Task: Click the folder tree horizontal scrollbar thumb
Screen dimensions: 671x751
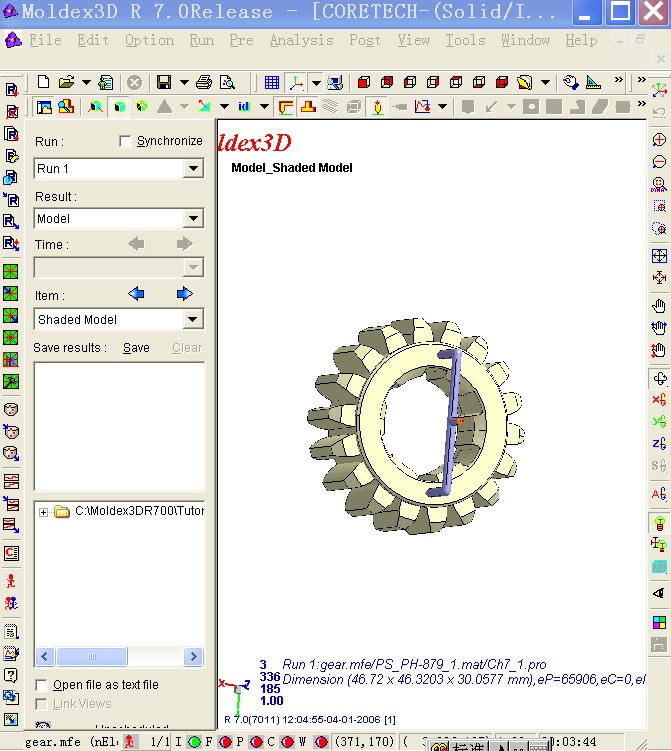Action: pyautogui.click(x=92, y=657)
